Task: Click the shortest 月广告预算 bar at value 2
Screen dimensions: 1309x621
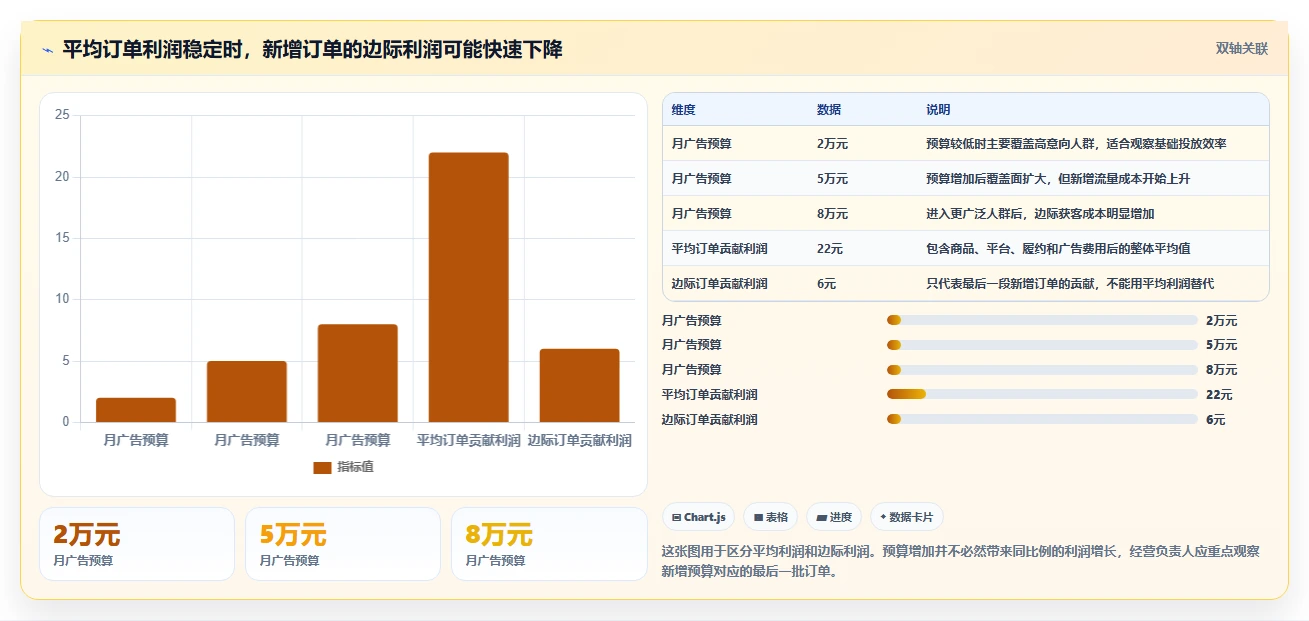Action: click(x=136, y=410)
